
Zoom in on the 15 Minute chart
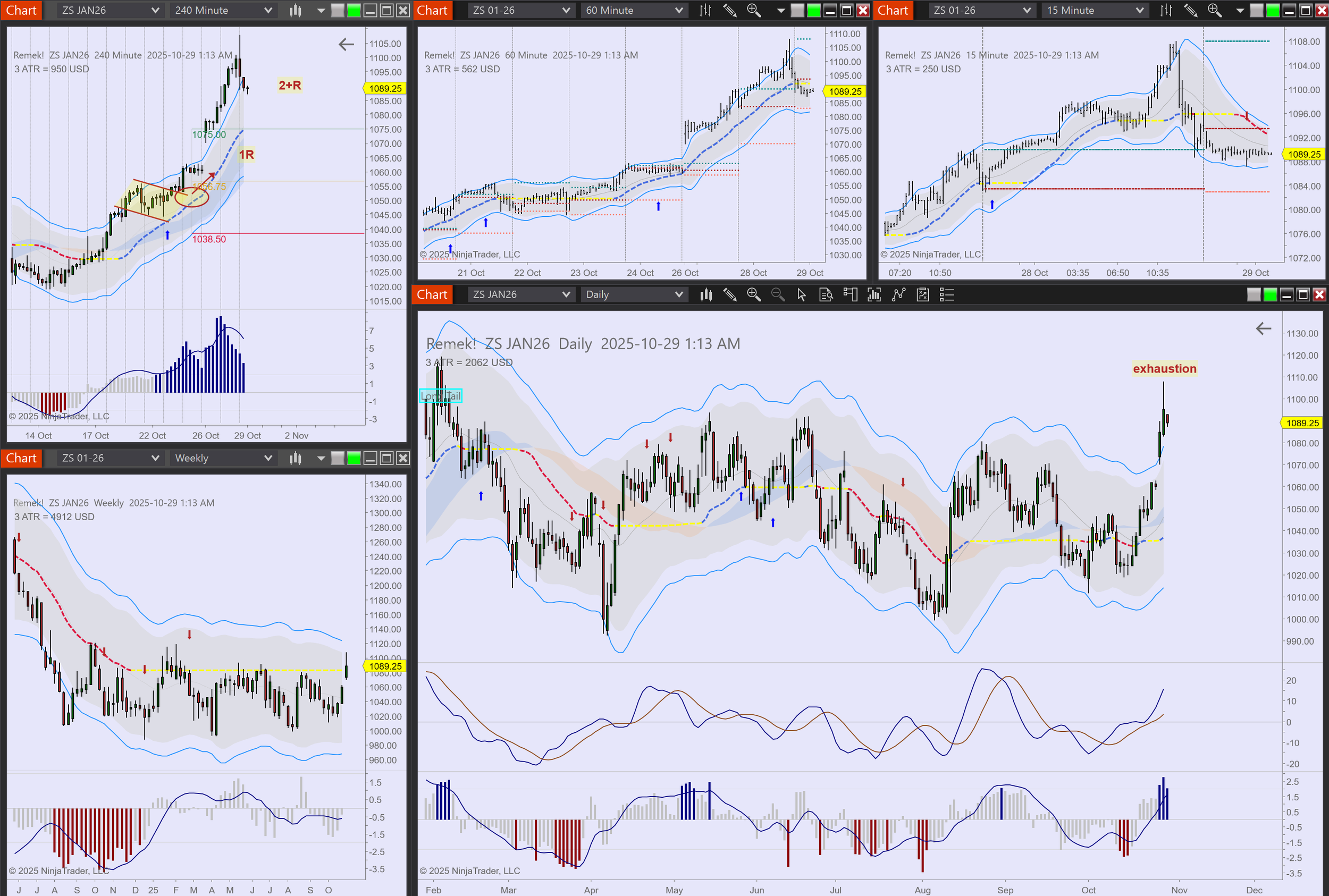[1214, 10]
